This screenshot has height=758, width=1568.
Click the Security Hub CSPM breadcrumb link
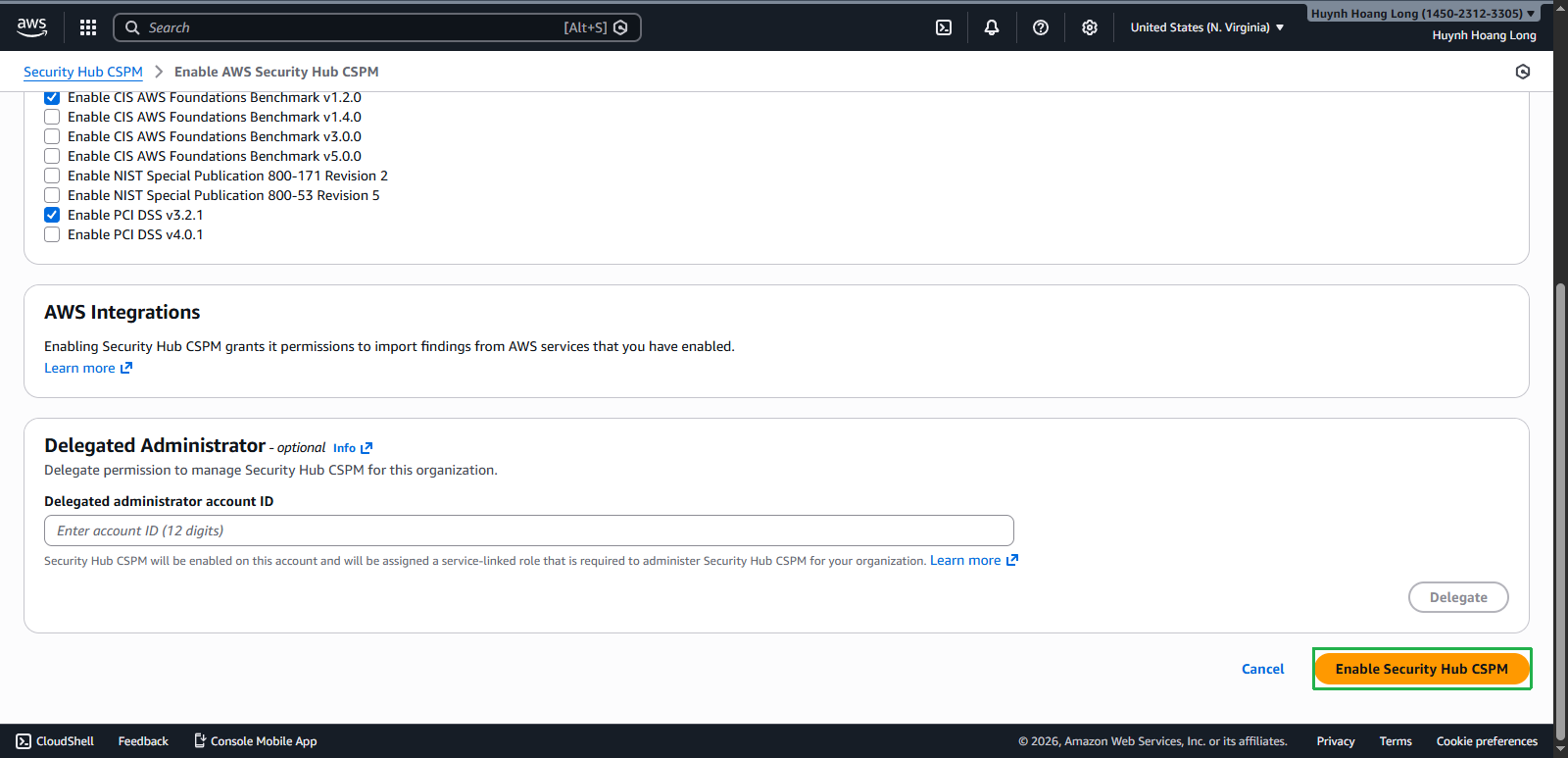pos(83,72)
